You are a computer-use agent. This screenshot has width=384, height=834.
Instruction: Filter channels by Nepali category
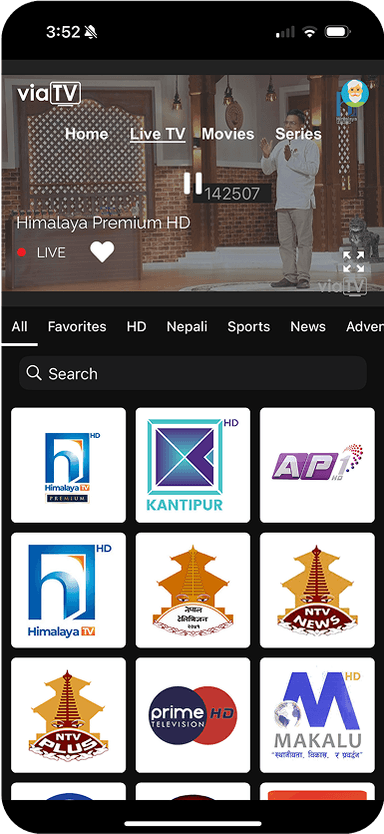(187, 327)
